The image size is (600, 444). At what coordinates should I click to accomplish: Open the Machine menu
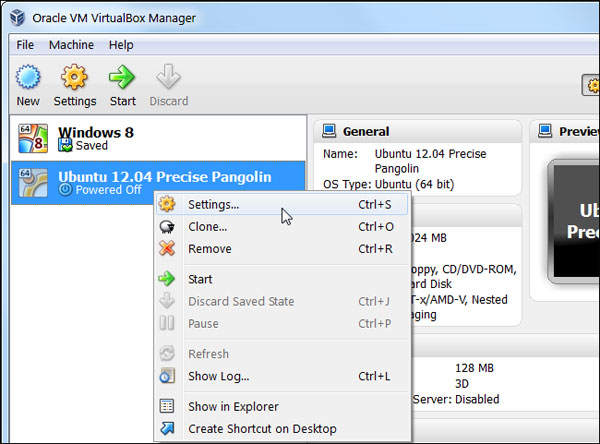point(71,45)
